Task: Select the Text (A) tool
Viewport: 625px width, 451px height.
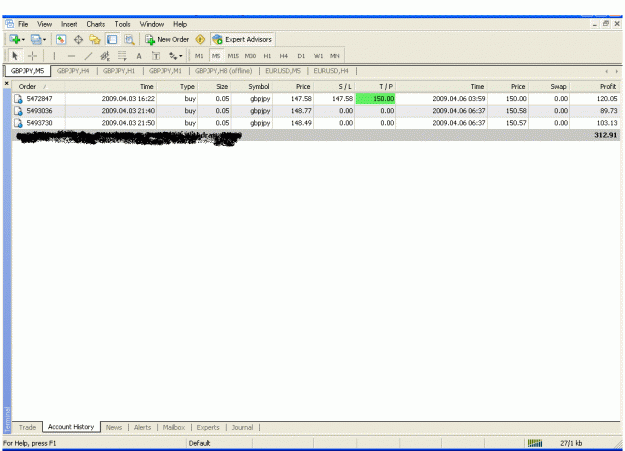Action: (139, 56)
